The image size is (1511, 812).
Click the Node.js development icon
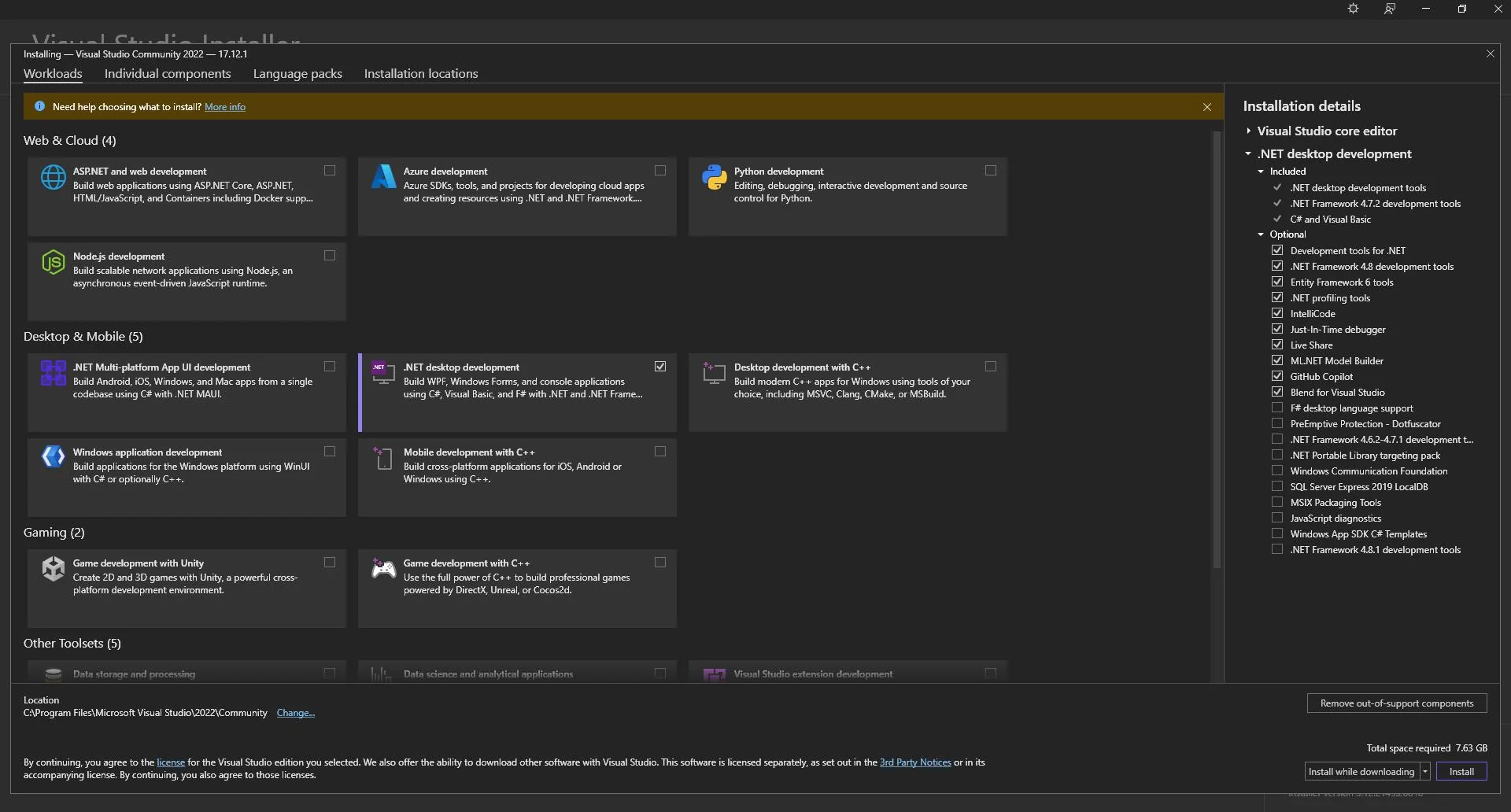tap(52, 263)
